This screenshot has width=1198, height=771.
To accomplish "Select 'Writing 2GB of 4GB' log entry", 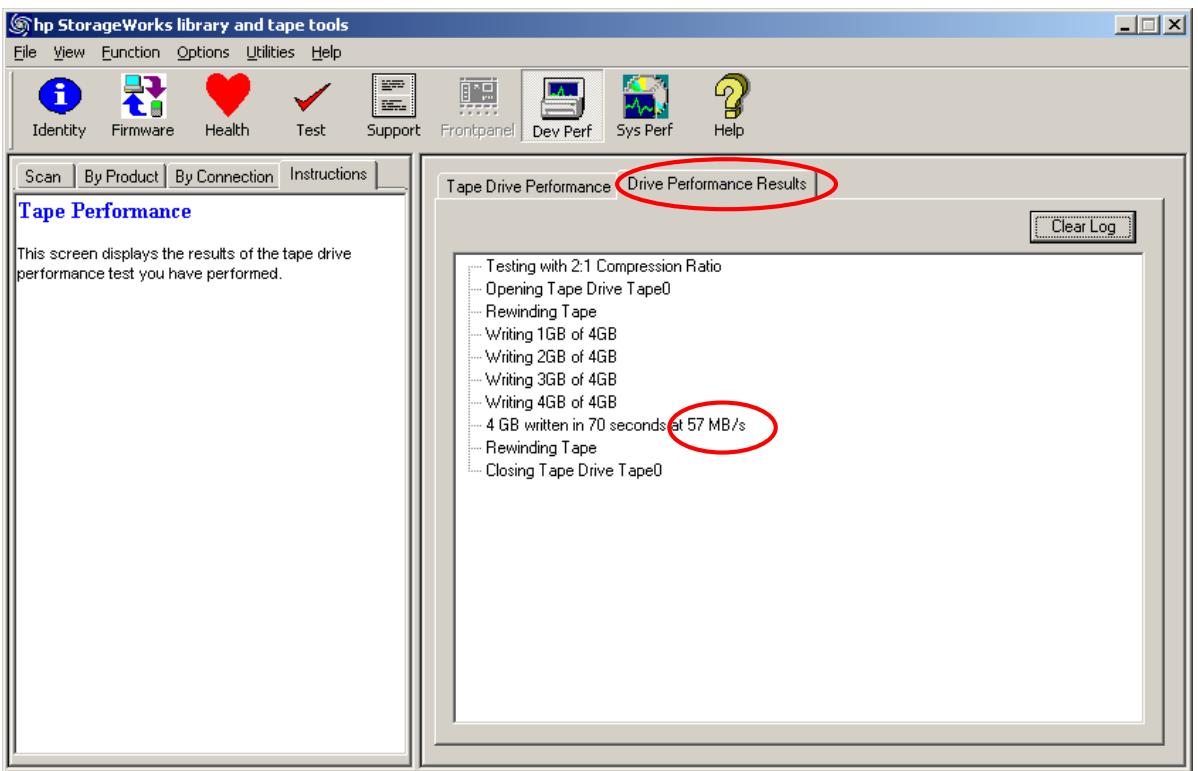I will click(551, 357).
